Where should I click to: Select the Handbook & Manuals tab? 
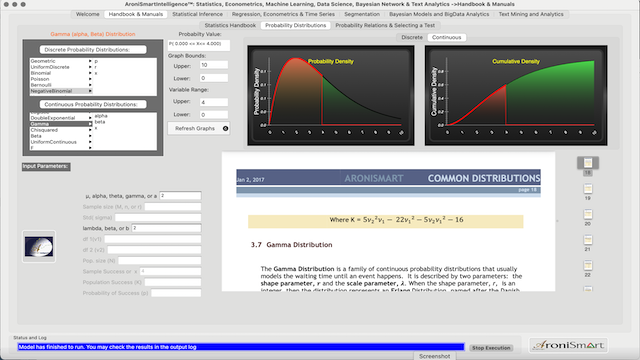coord(136,14)
